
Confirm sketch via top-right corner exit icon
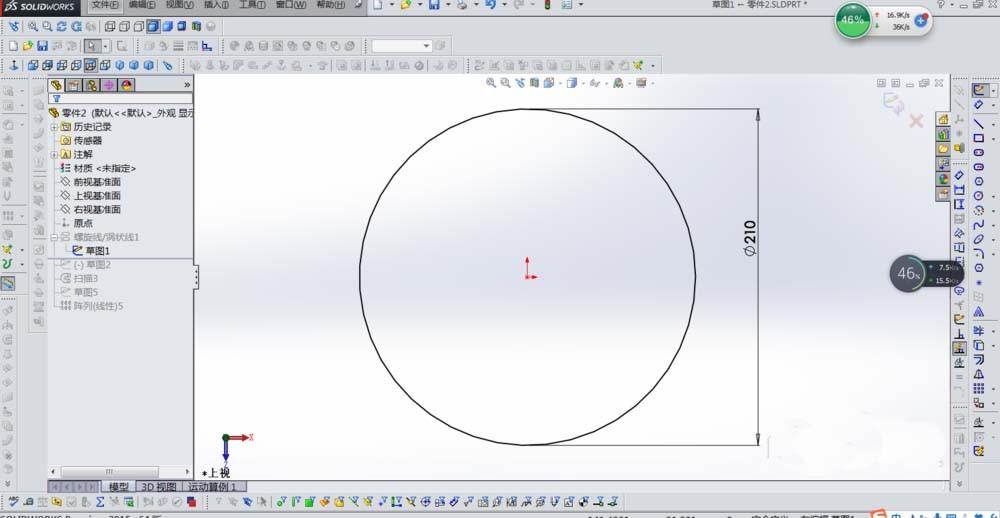[893, 102]
